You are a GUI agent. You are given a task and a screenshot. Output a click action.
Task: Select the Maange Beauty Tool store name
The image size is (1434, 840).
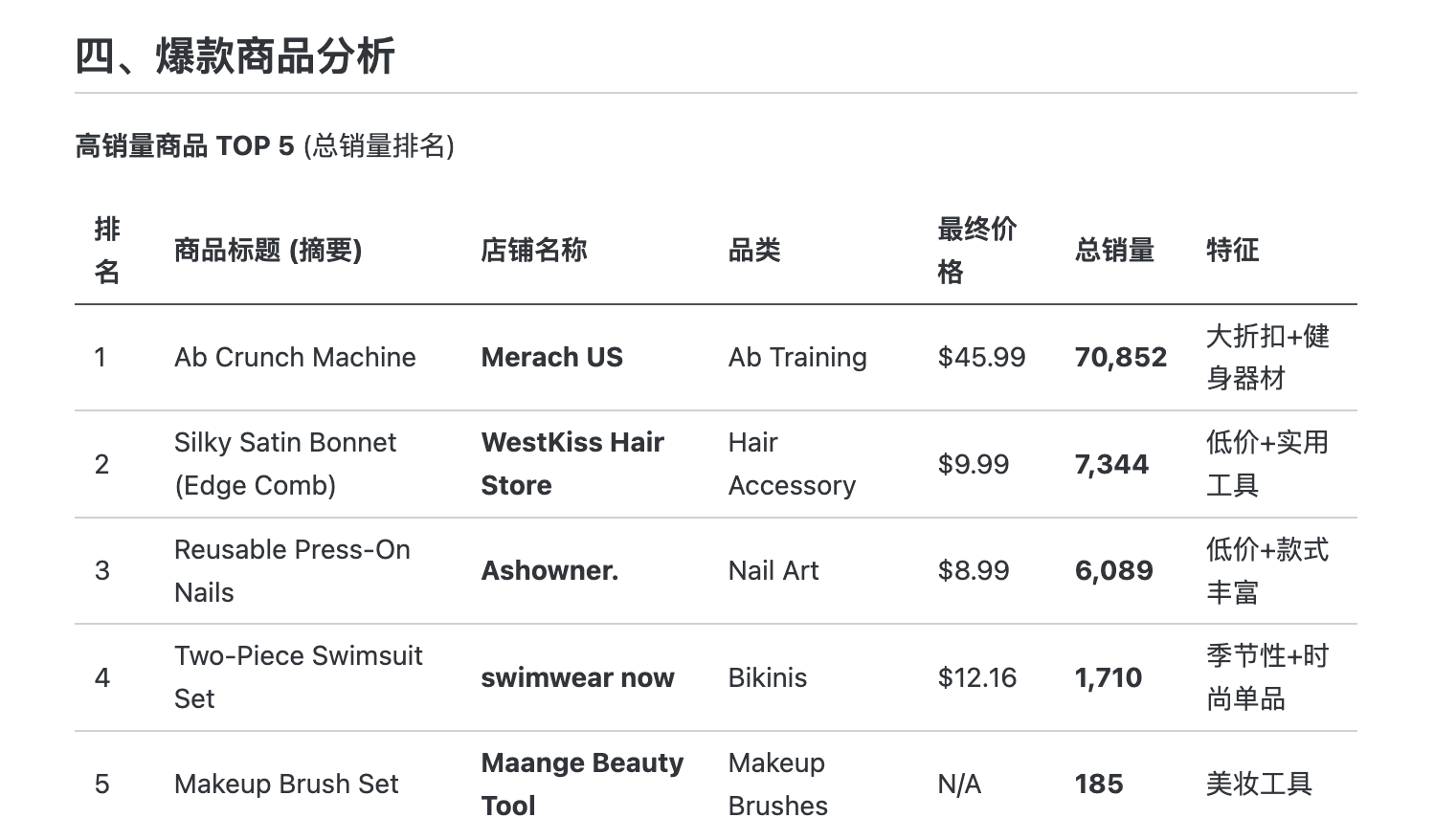582,785
